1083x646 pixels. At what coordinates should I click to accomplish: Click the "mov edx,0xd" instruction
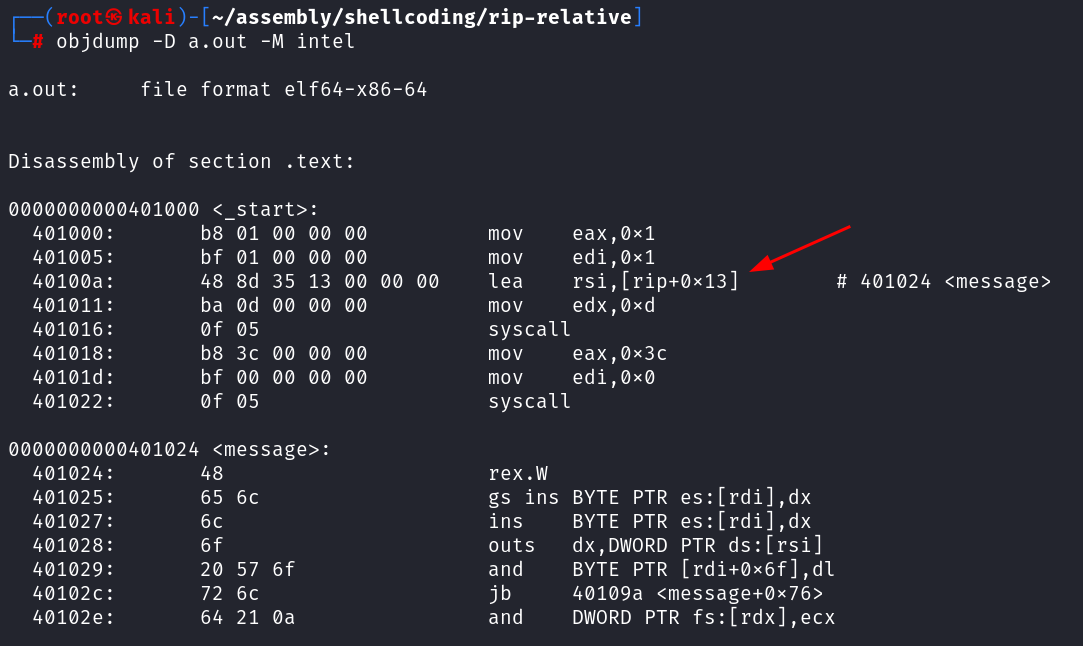click(x=572, y=306)
